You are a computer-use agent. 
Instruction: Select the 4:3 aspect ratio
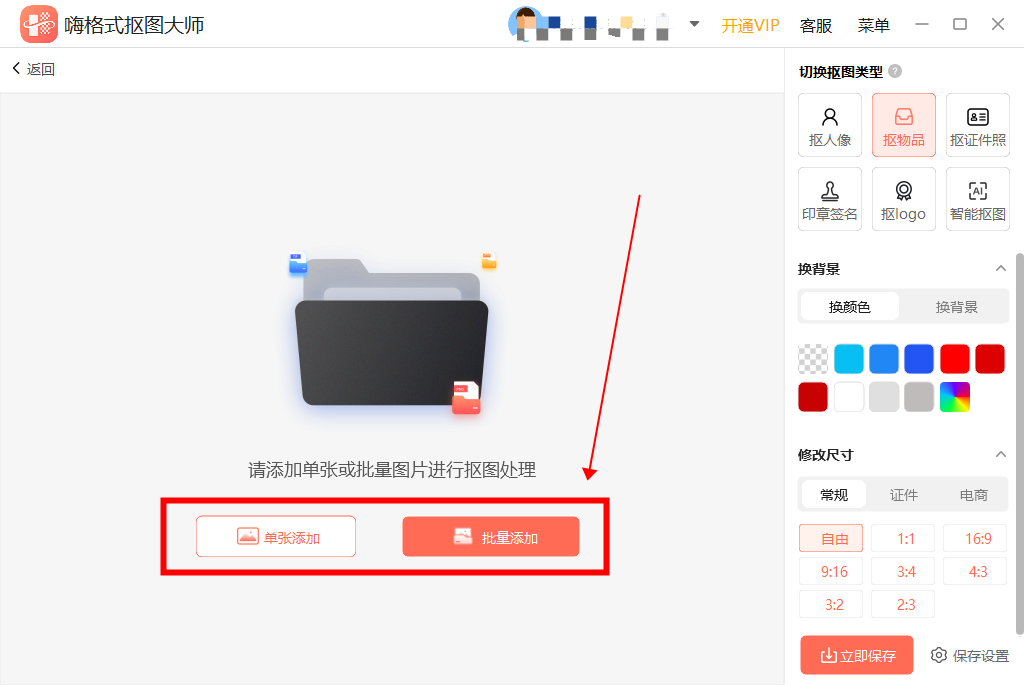click(x=975, y=572)
